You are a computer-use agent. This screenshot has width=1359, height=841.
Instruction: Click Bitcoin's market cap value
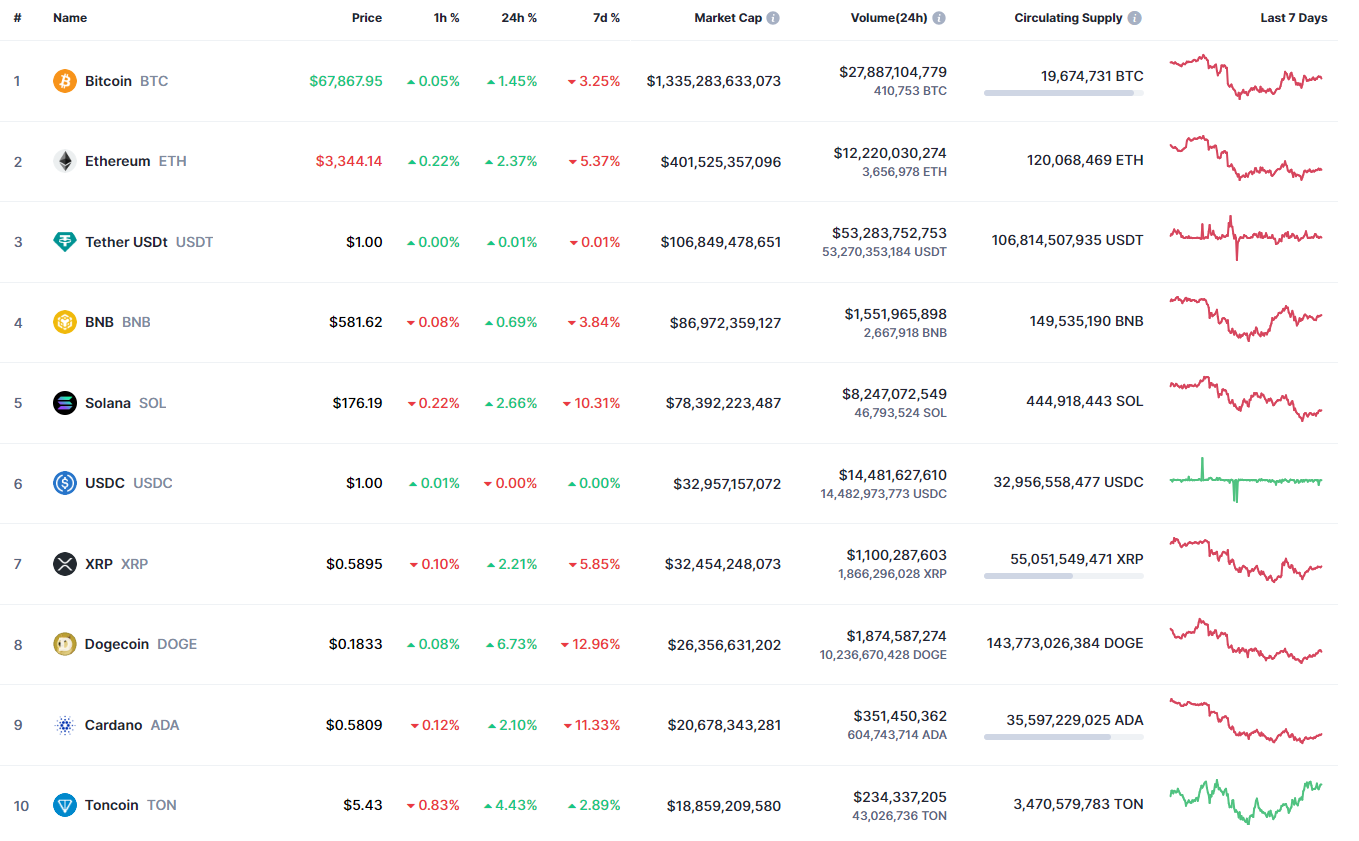point(713,81)
